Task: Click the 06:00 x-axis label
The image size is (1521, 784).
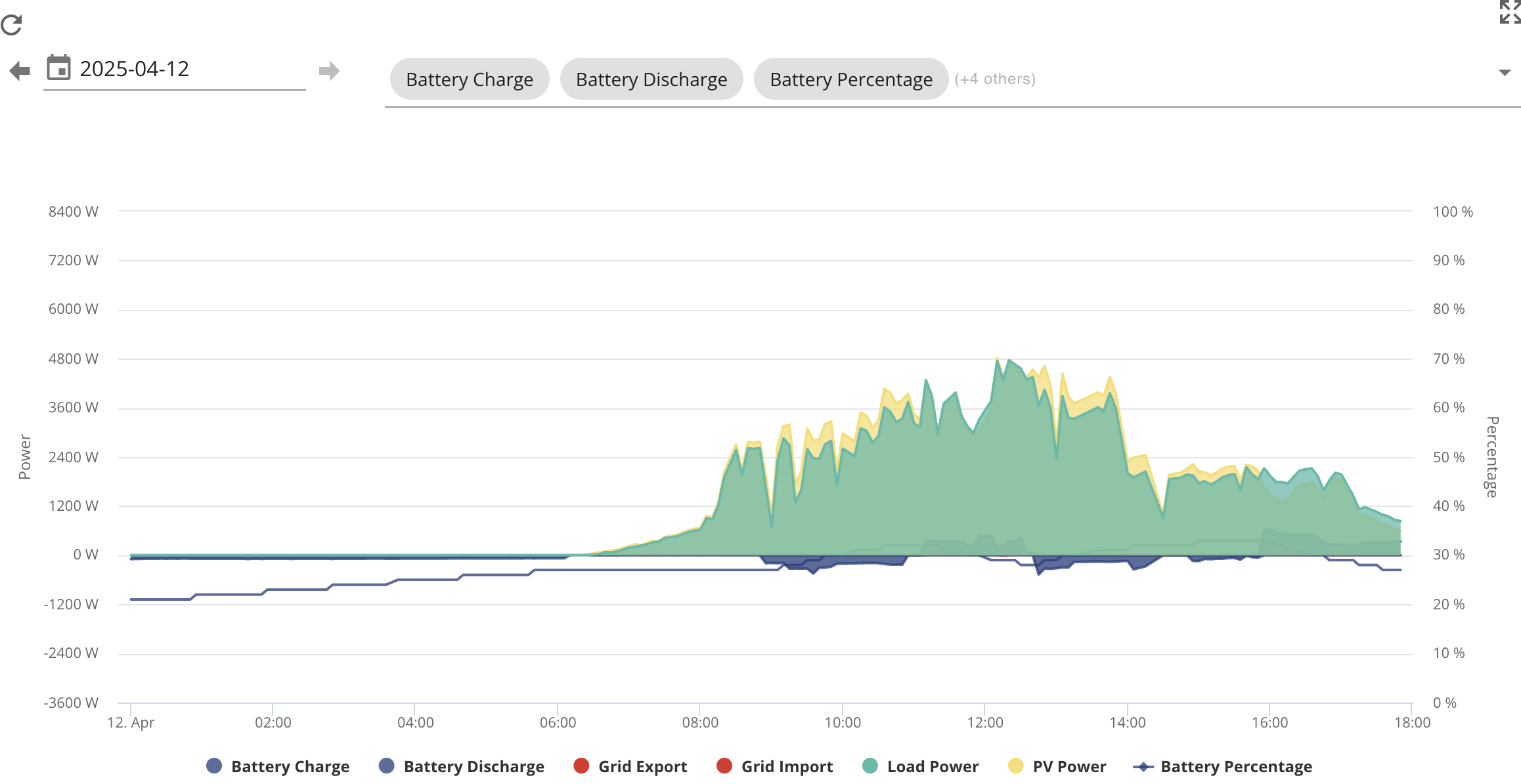Action: [558, 723]
